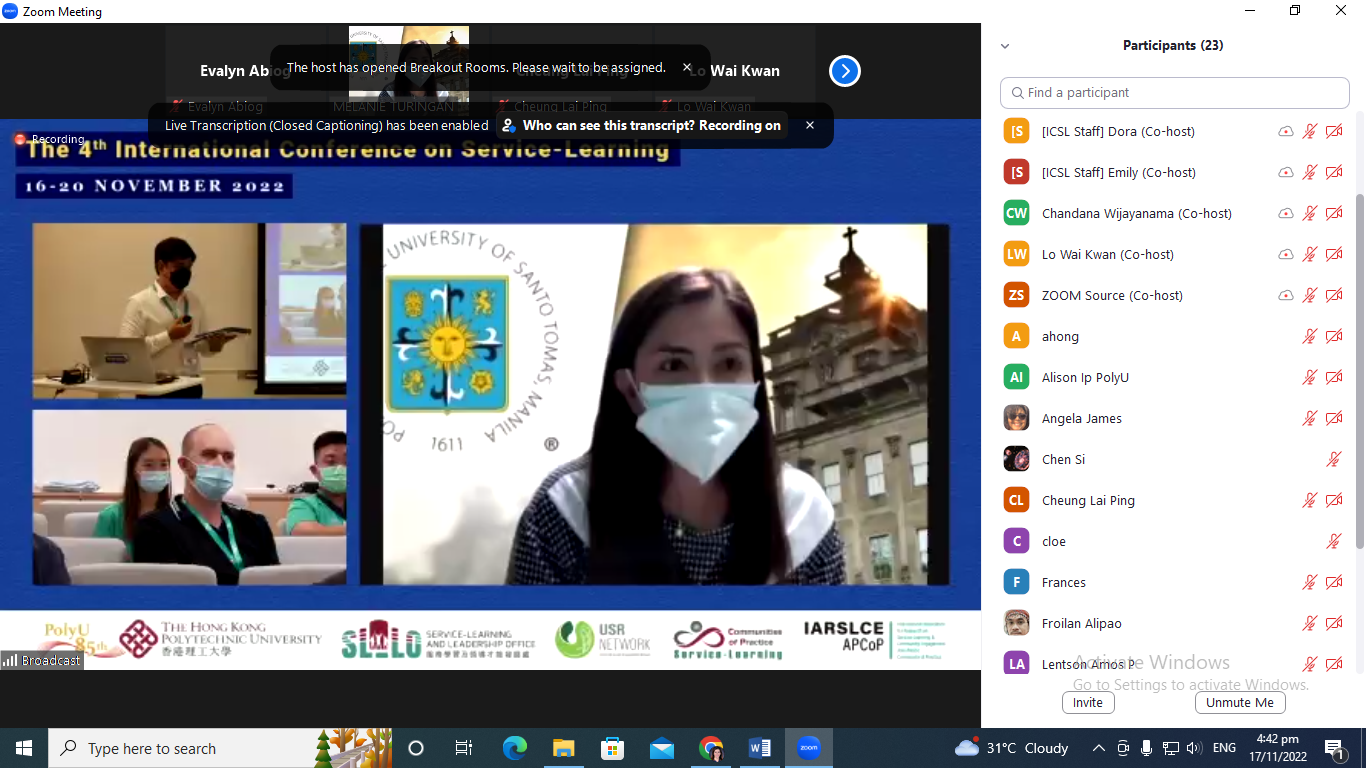Click the Broadcast signal indicator
The width and height of the screenshot is (1366, 768).
(x=41, y=660)
